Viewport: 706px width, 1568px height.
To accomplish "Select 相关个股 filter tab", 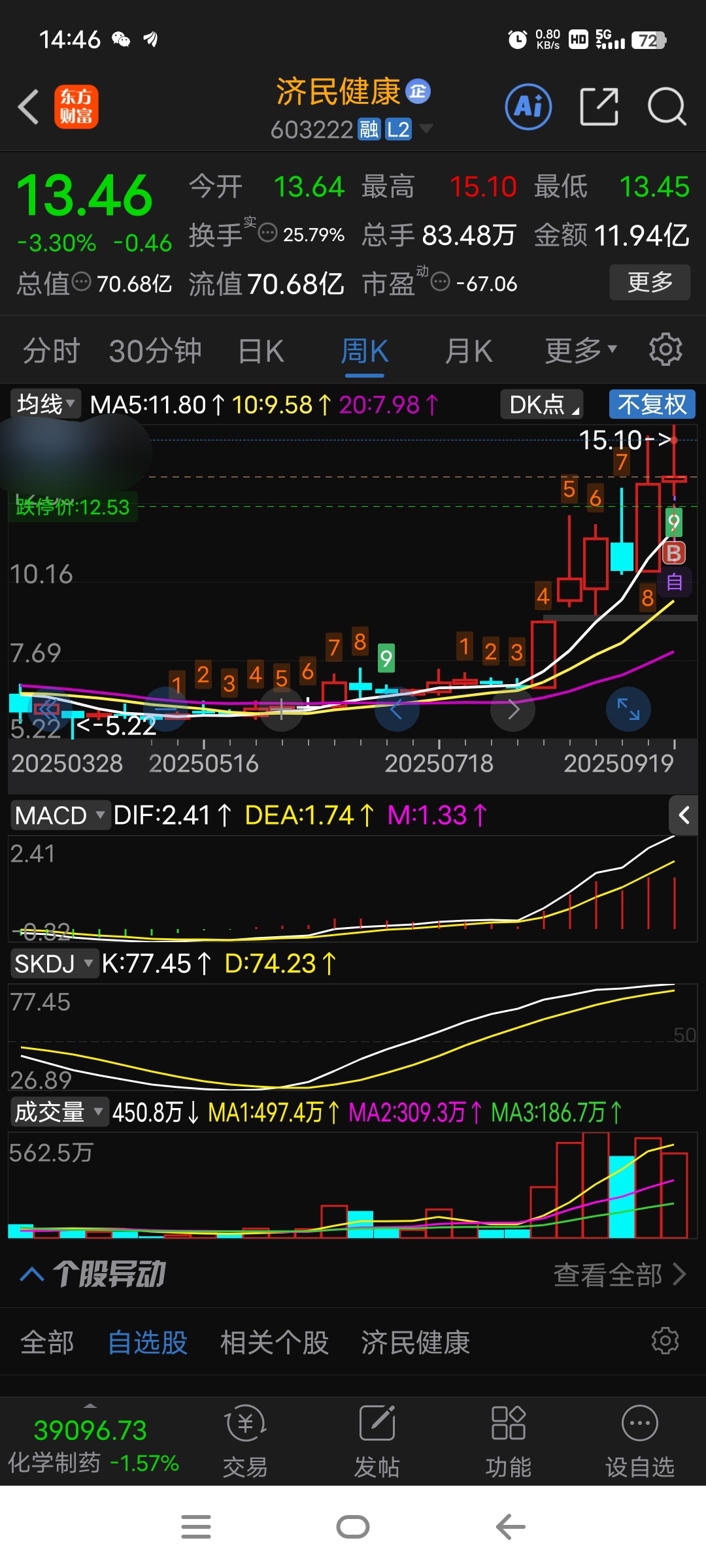I will (275, 1343).
